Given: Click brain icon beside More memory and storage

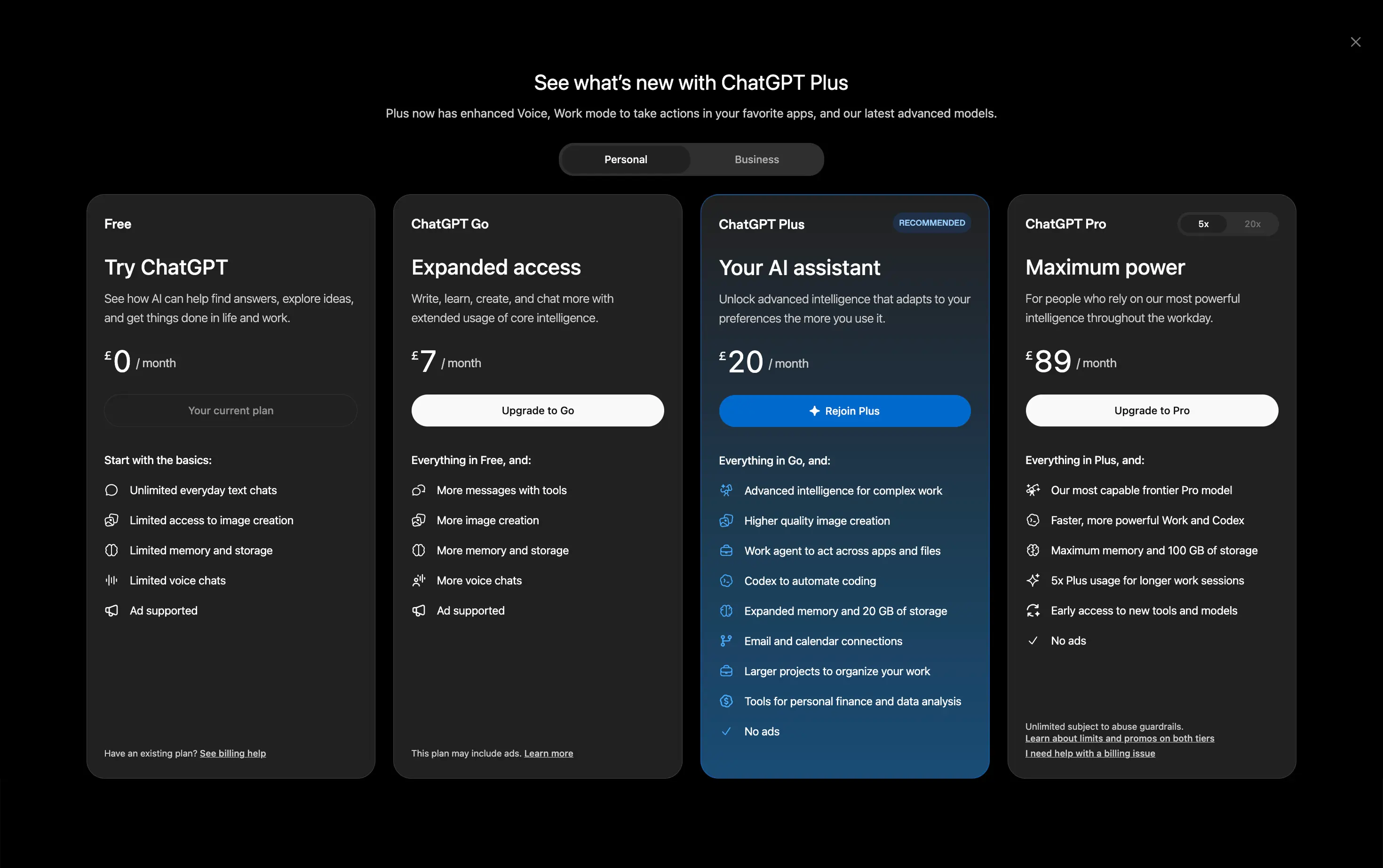Looking at the screenshot, I should [x=419, y=551].
